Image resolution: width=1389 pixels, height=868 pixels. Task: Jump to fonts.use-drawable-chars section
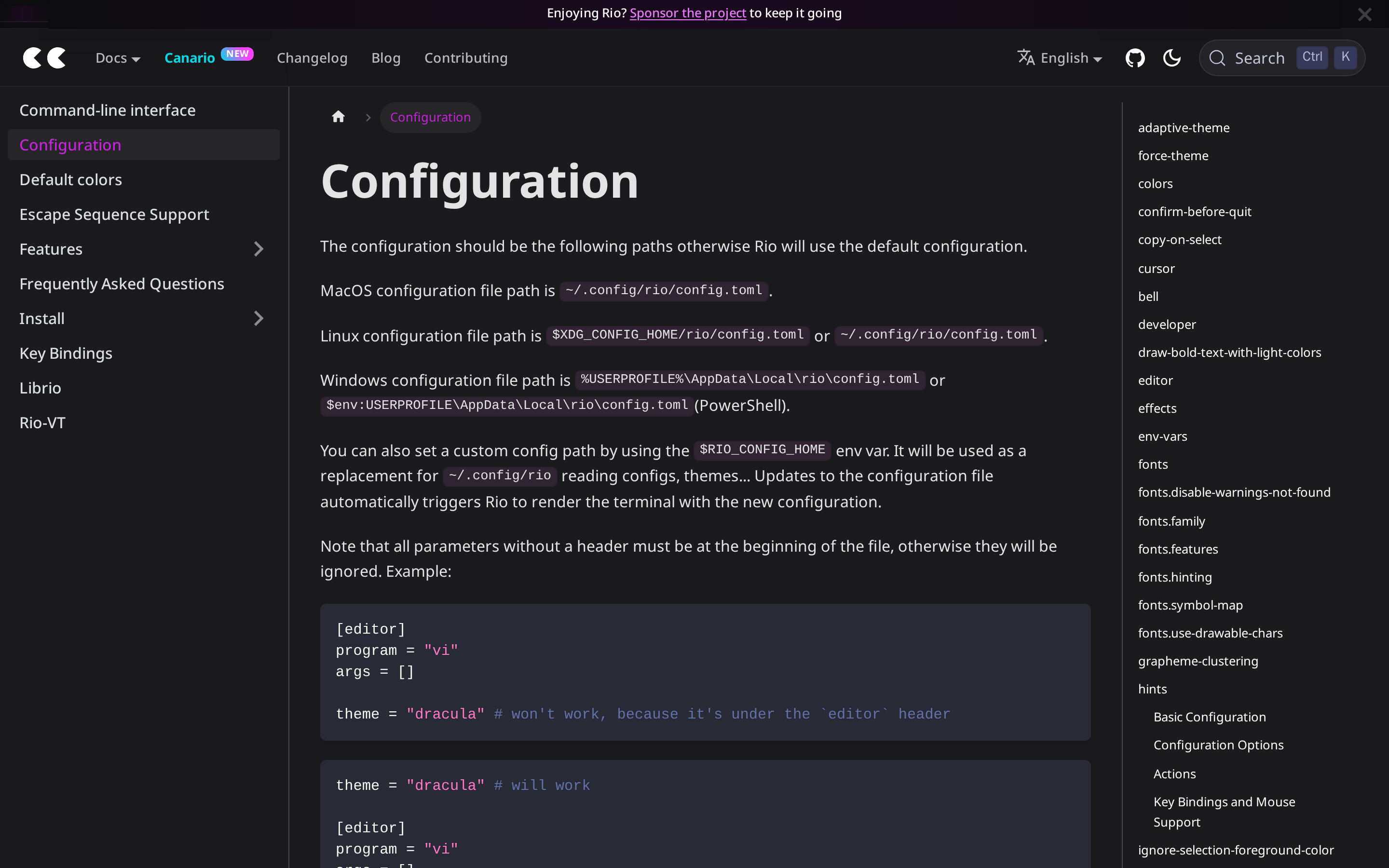pos(1210,633)
